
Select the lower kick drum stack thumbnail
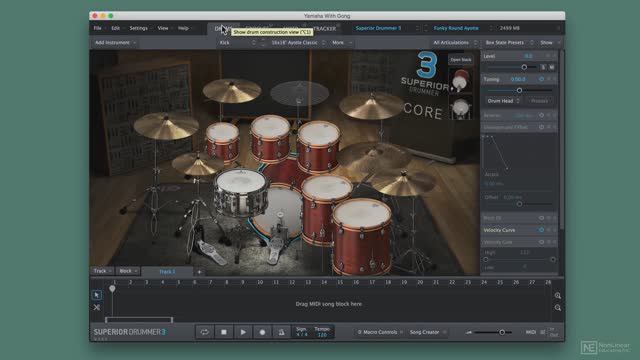click(461, 108)
